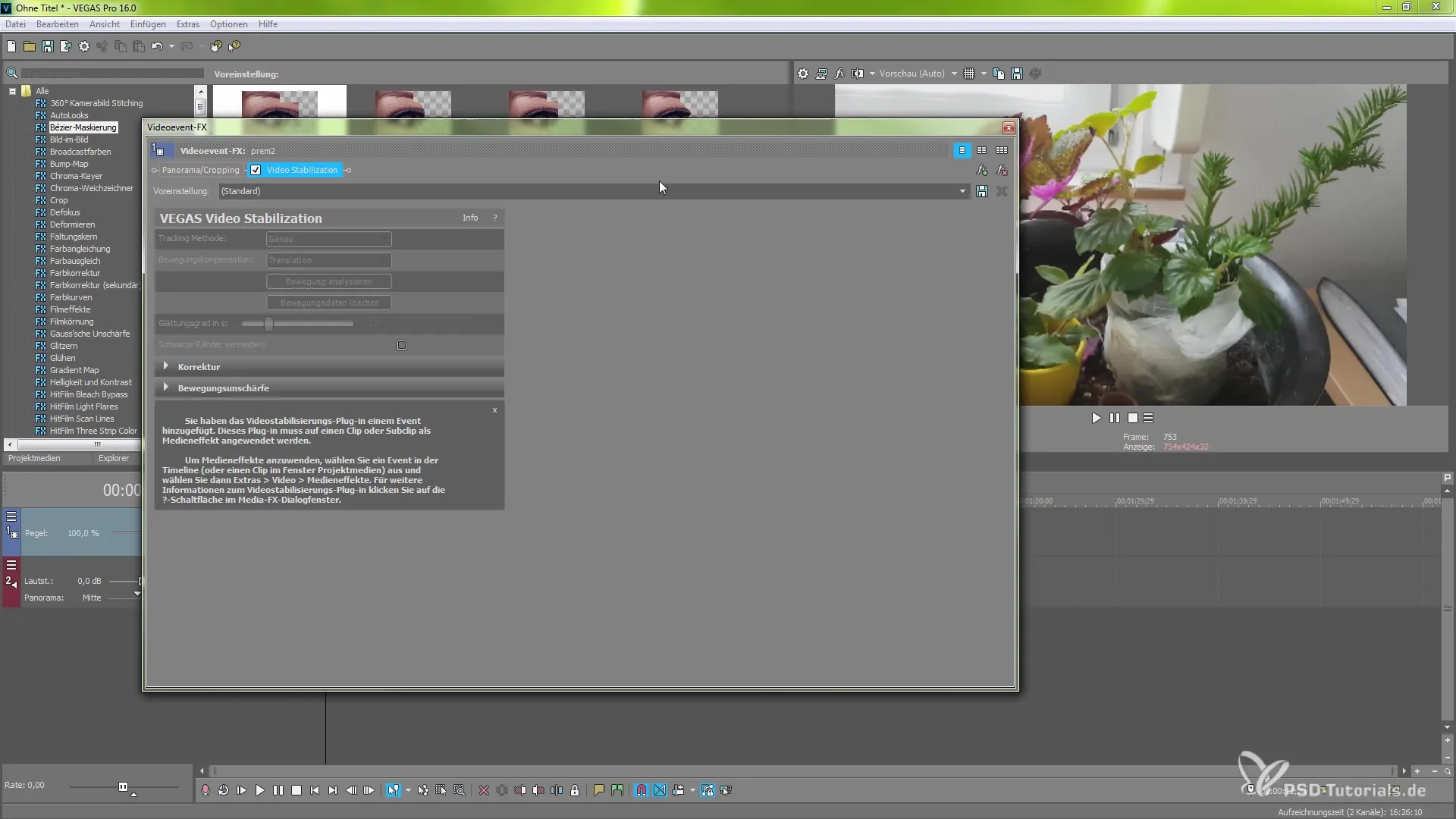
Task: Collapse the 'Alle' effects tree node
Action: coord(12,91)
